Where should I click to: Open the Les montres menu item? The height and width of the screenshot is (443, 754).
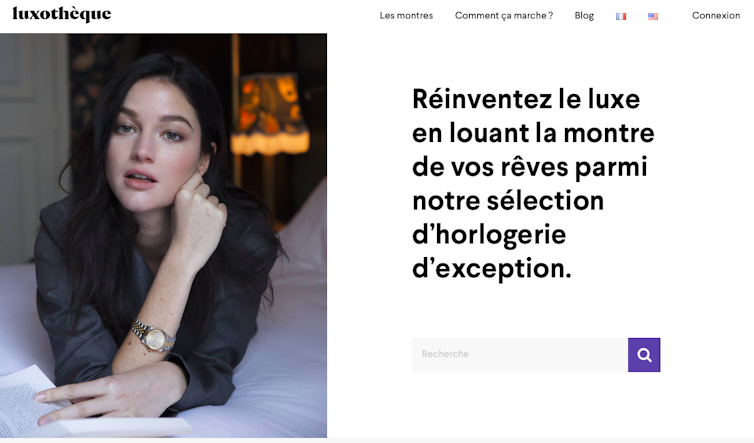(406, 15)
